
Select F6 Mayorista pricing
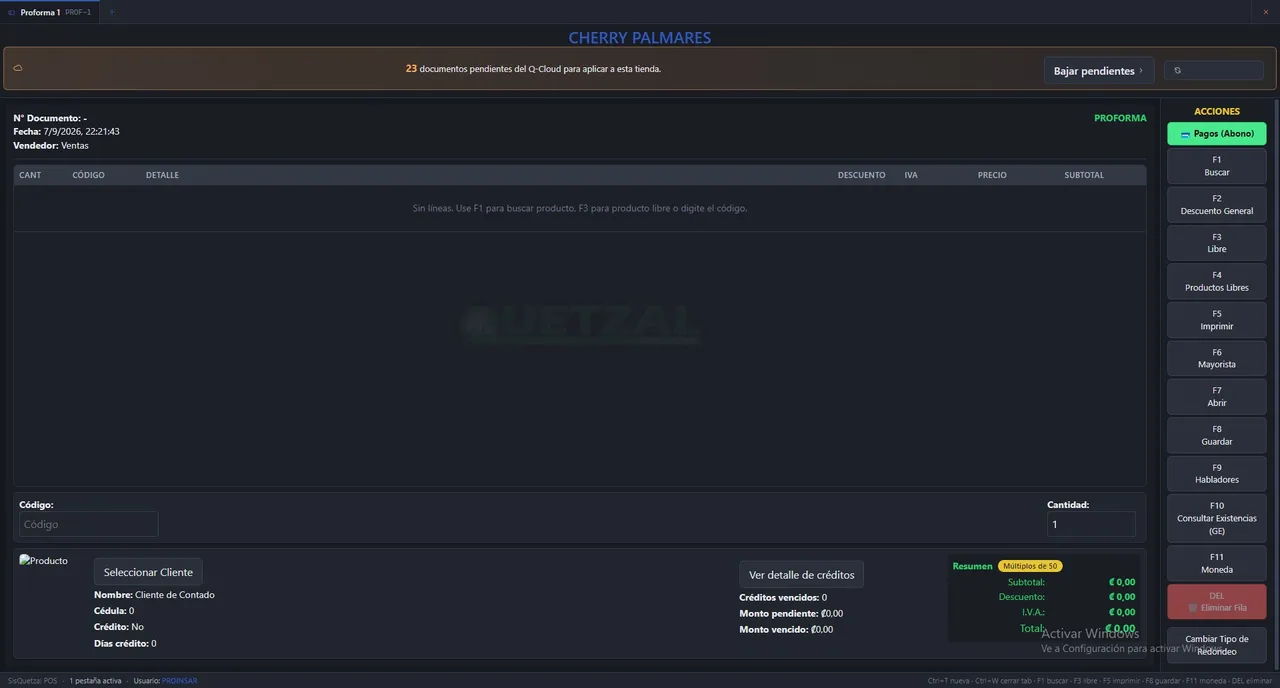[x=1217, y=359]
